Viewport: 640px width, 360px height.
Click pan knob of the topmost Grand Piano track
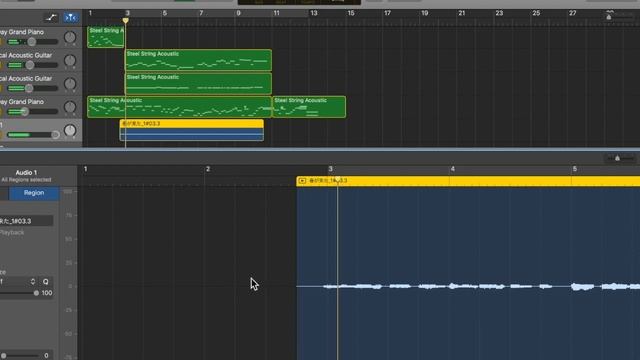coord(70,38)
